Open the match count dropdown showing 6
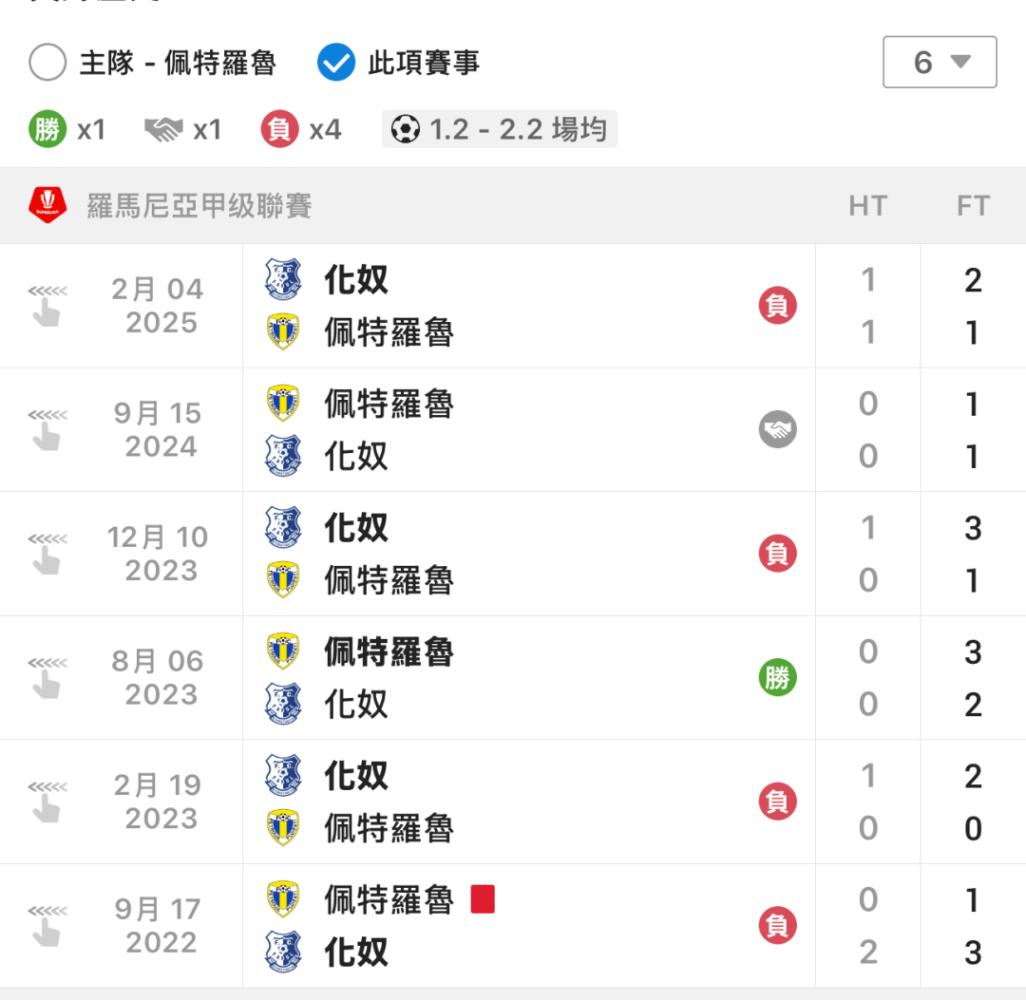The width and height of the screenshot is (1026, 1000). (939, 62)
